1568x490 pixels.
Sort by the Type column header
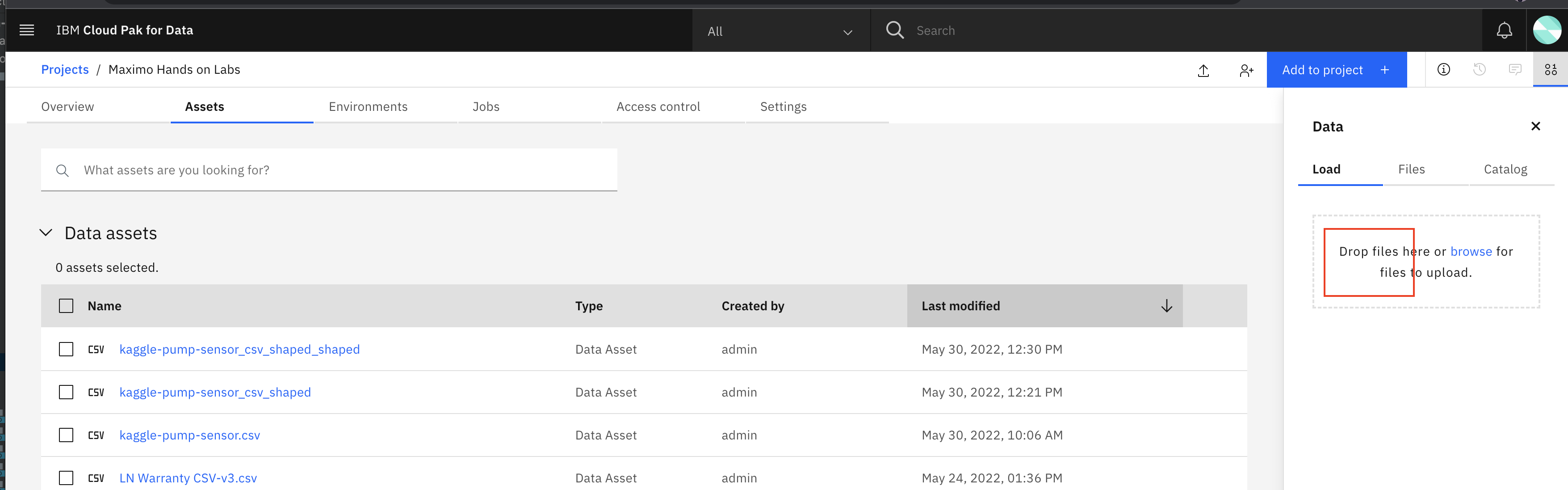[589, 306]
